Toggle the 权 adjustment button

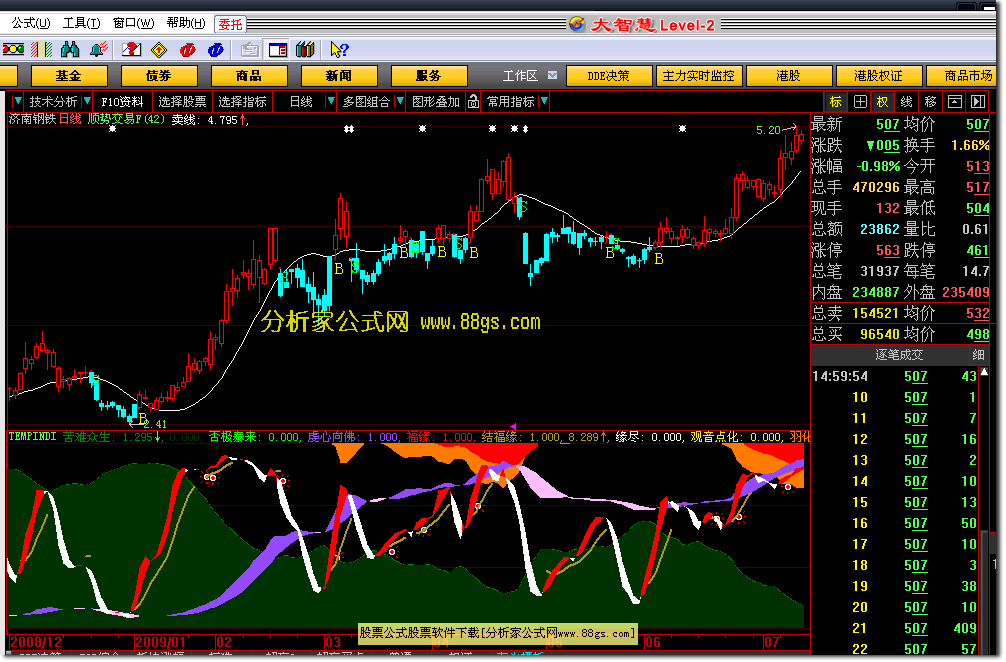[x=883, y=101]
